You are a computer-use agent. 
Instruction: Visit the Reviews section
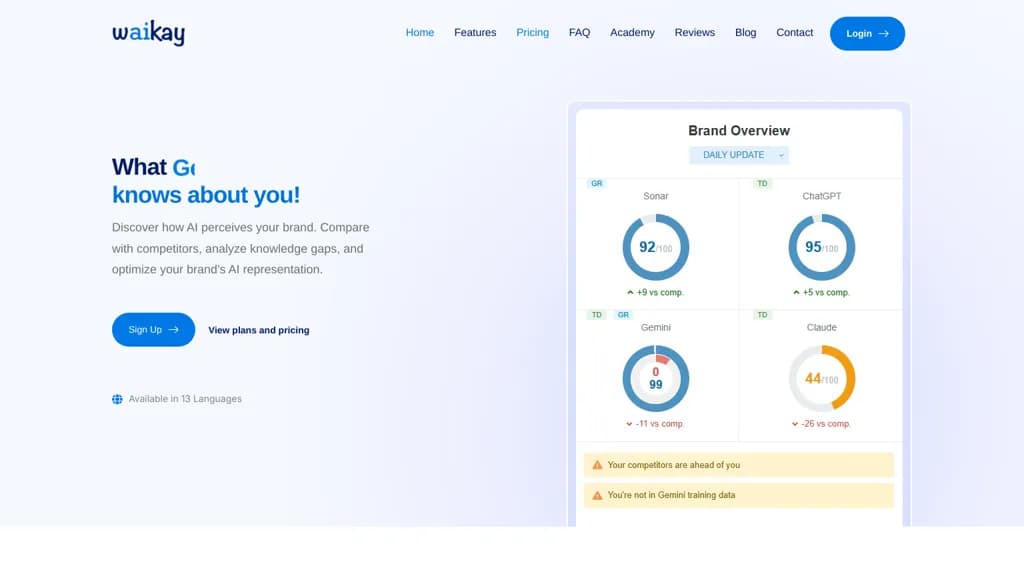[694, 33]
